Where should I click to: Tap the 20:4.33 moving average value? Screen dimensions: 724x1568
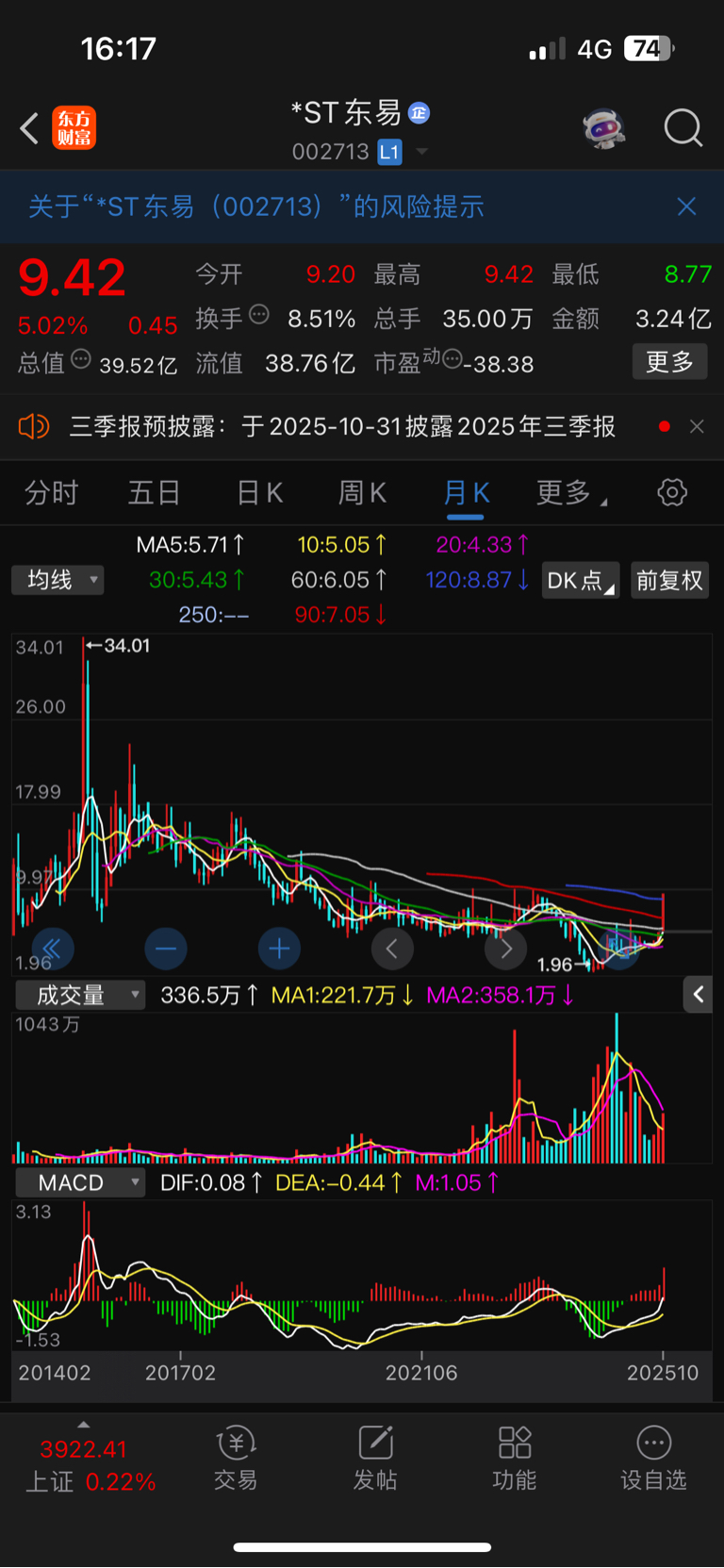coord(483,545)
